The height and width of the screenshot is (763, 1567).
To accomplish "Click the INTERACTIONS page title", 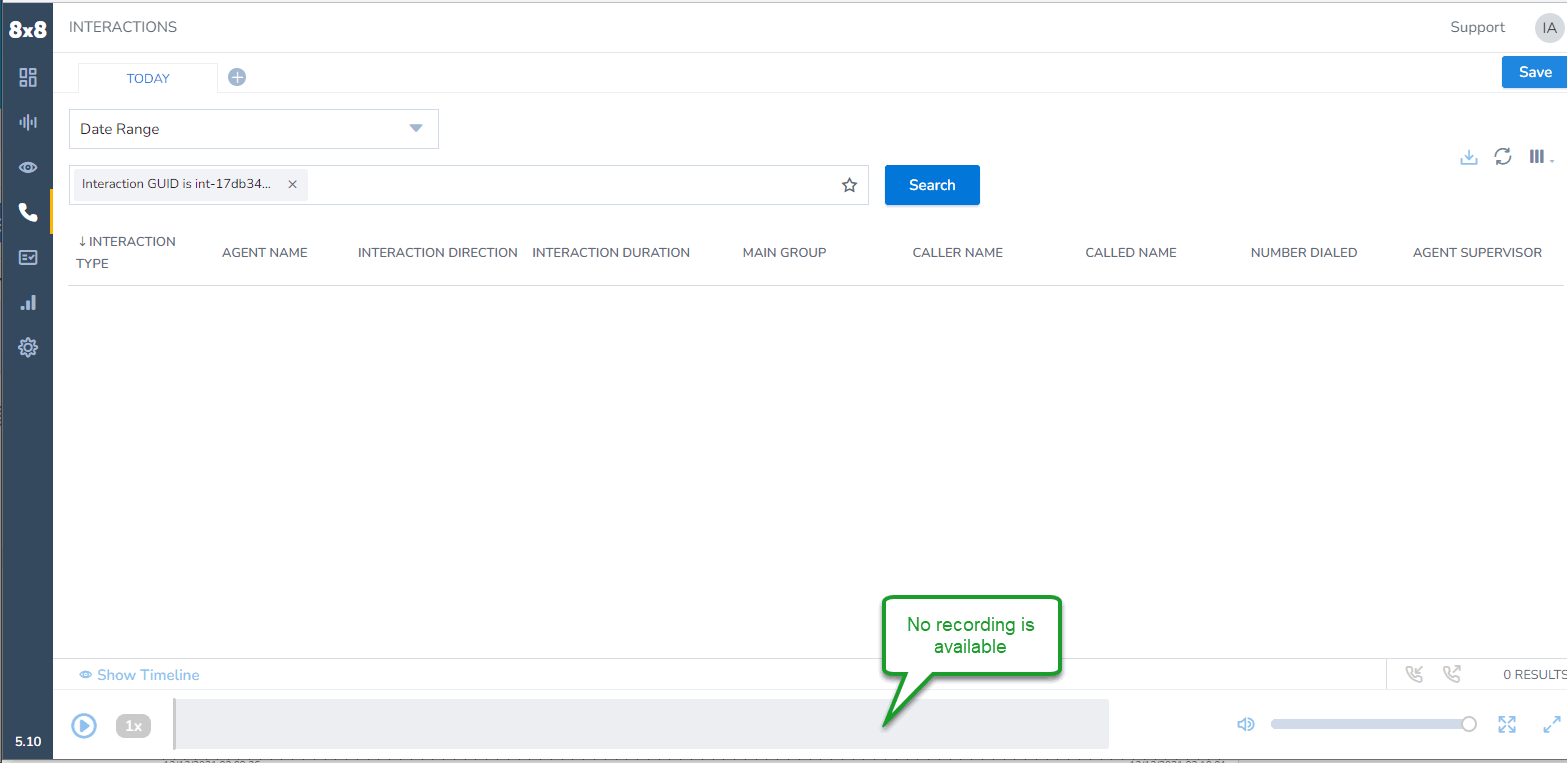I will pos(123,27).
